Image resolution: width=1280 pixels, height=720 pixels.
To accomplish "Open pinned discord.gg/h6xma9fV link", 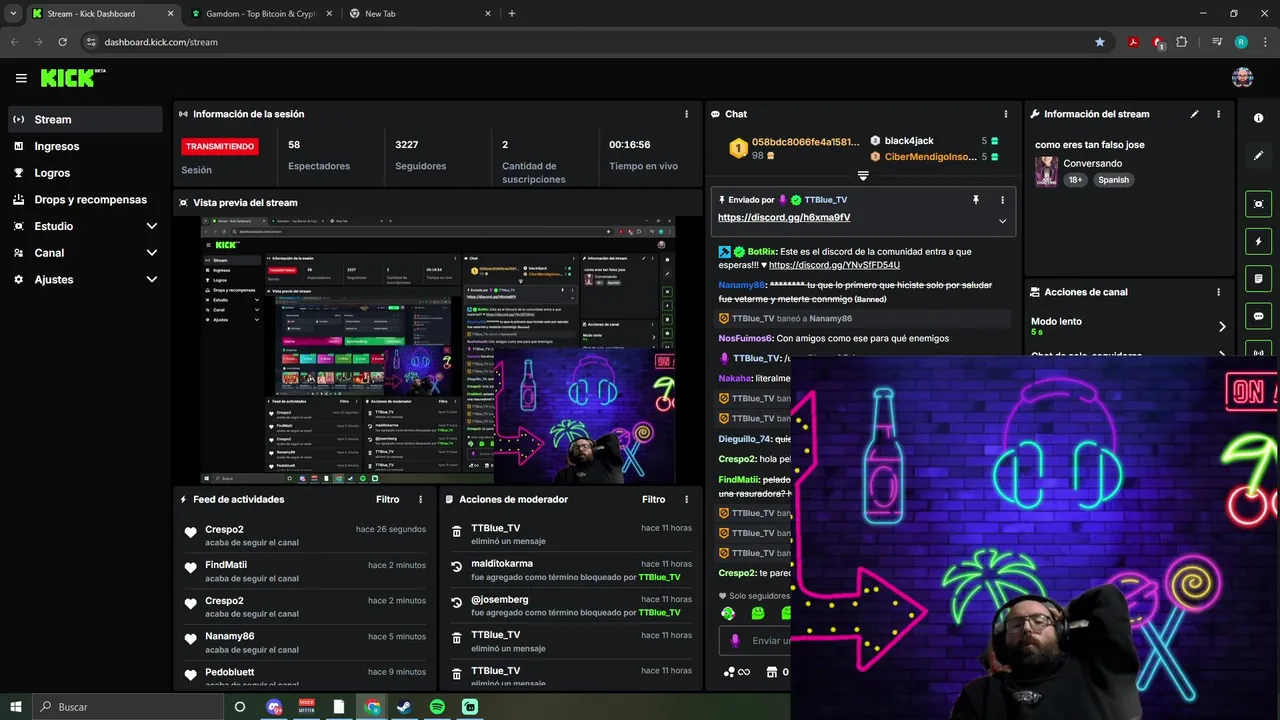I will coord(784,217).
